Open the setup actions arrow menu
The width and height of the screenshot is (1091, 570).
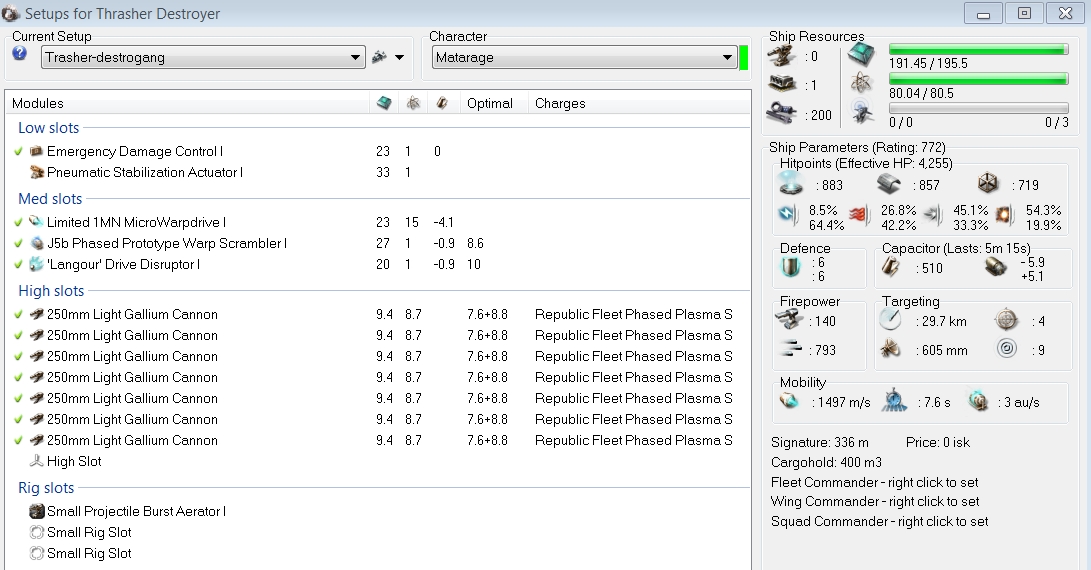[x=399, y=57]
